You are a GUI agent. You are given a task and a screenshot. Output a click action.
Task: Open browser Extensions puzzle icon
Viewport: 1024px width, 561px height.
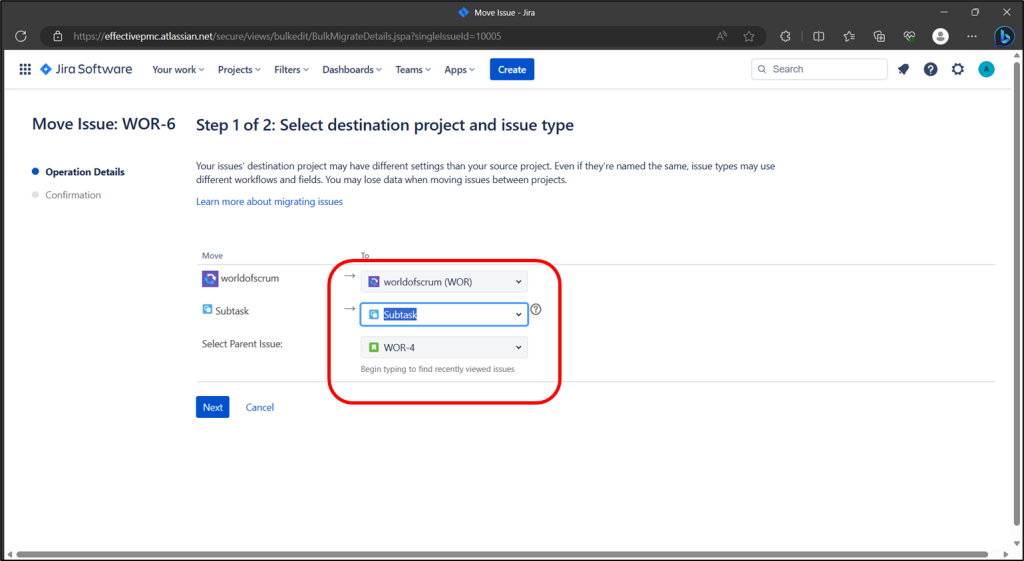[786, 37]
